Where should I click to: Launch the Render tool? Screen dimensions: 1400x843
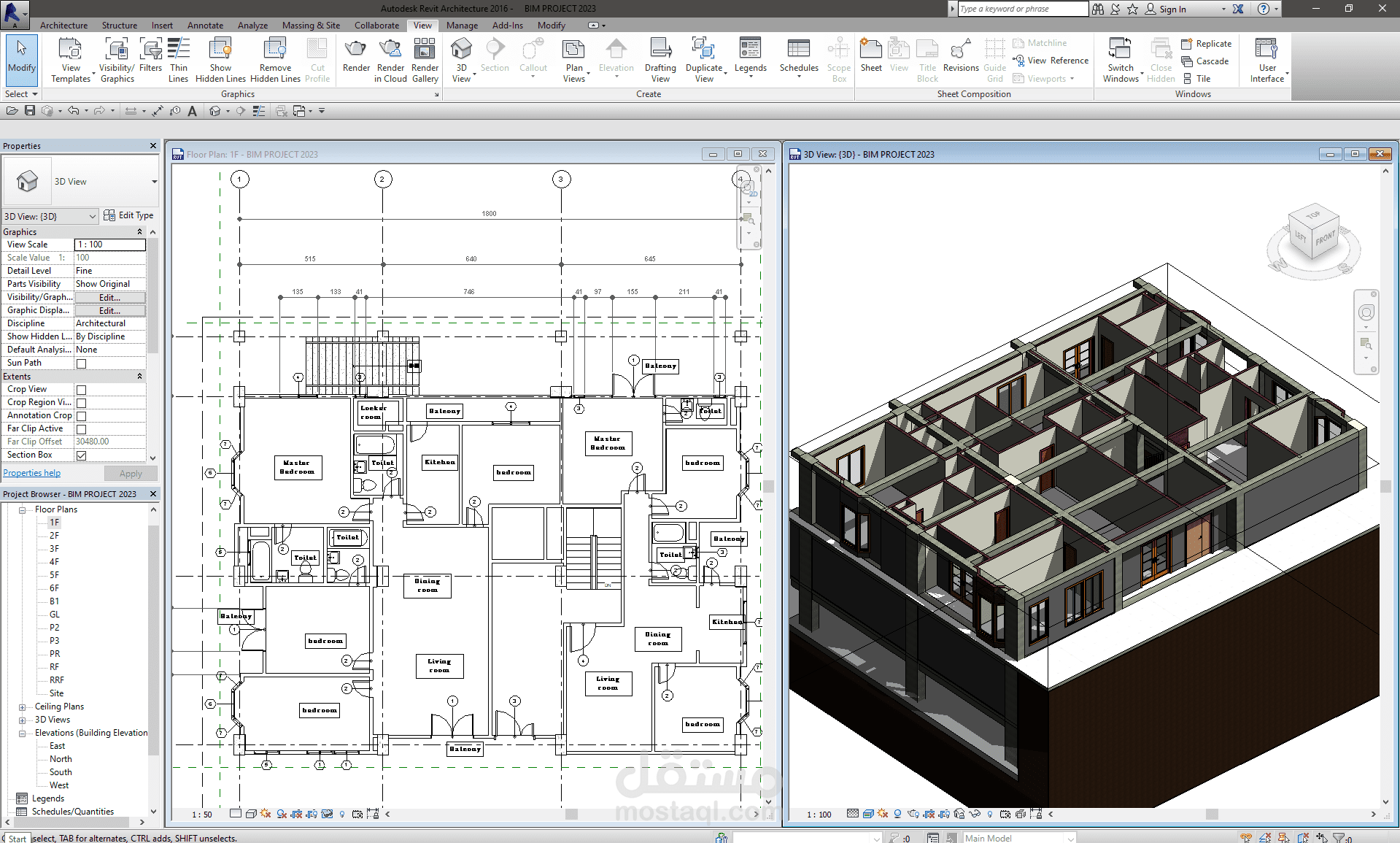pyautogui.click(x=356, y=55)
